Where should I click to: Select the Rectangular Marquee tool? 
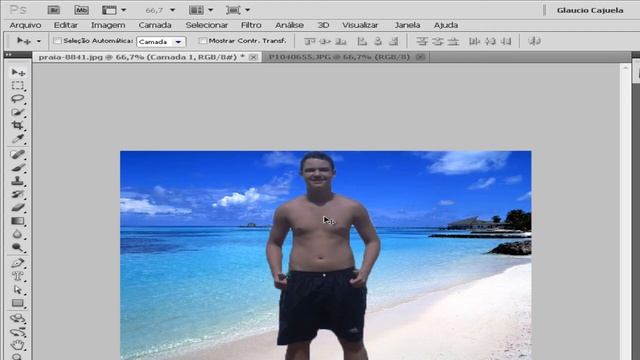point(18,85)
